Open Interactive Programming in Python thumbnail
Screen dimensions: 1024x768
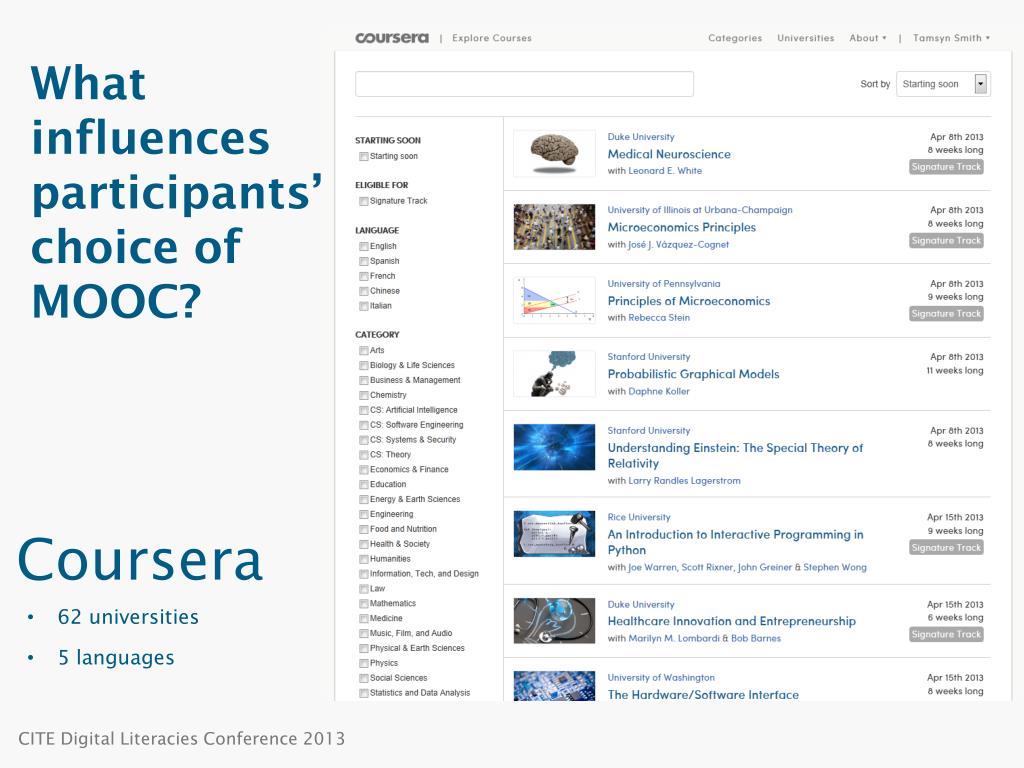554,534
